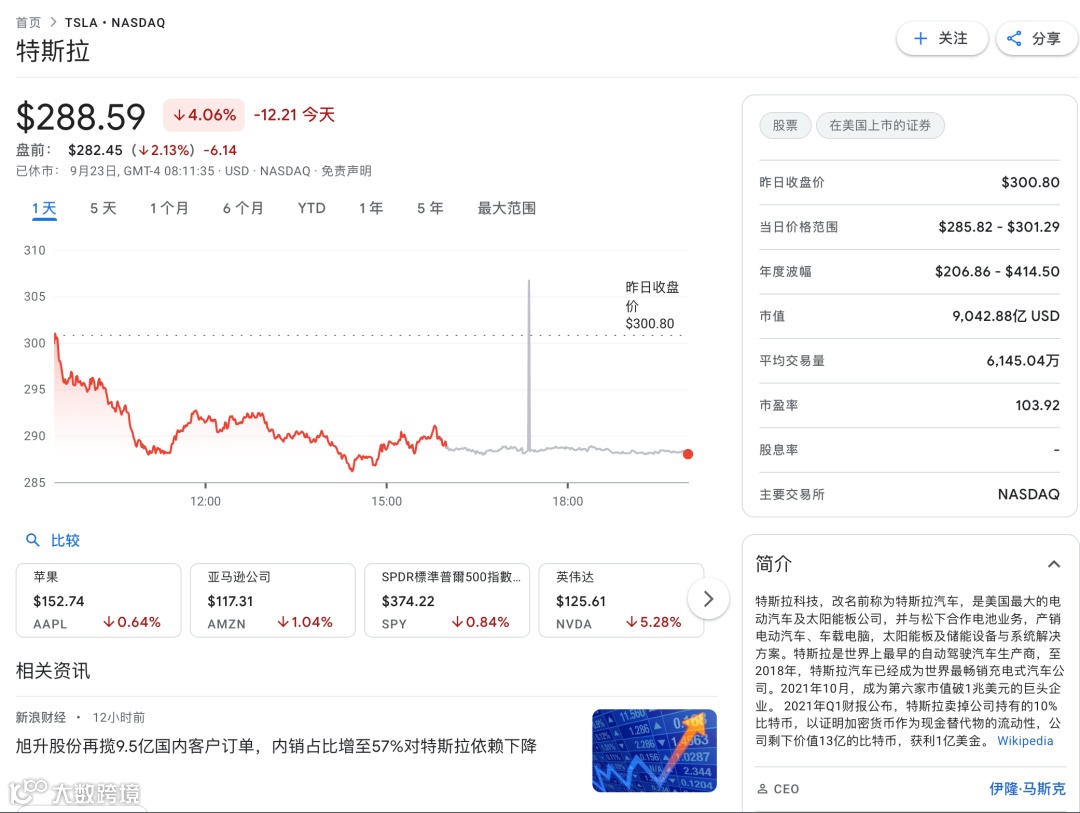The height and width of the screenshot is (813, 1080).
Task: Click the 在美国上市的证券 chip
Action: pos(880,125)
